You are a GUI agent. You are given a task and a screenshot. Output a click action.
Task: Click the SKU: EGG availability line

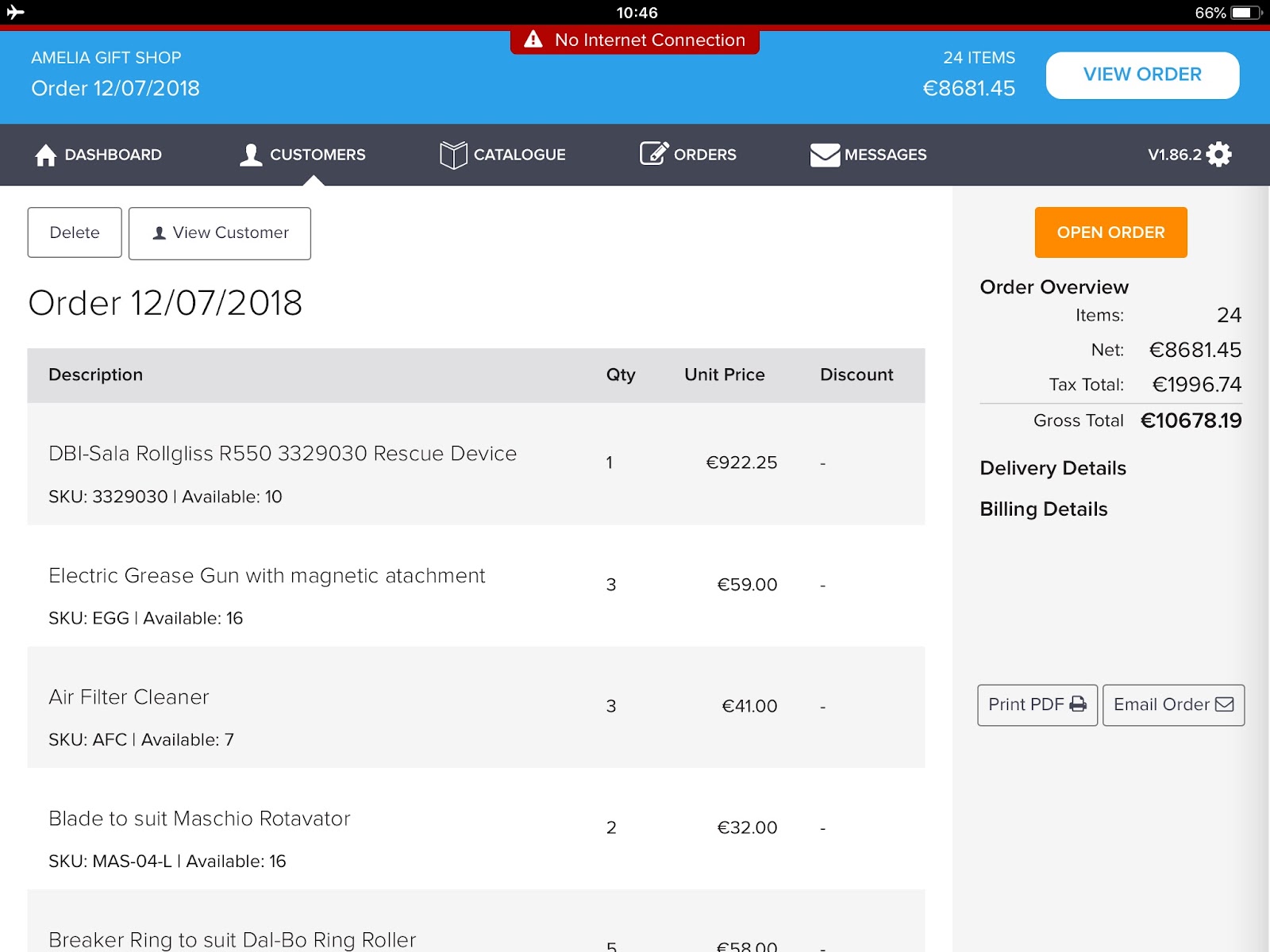coord(145,618)
